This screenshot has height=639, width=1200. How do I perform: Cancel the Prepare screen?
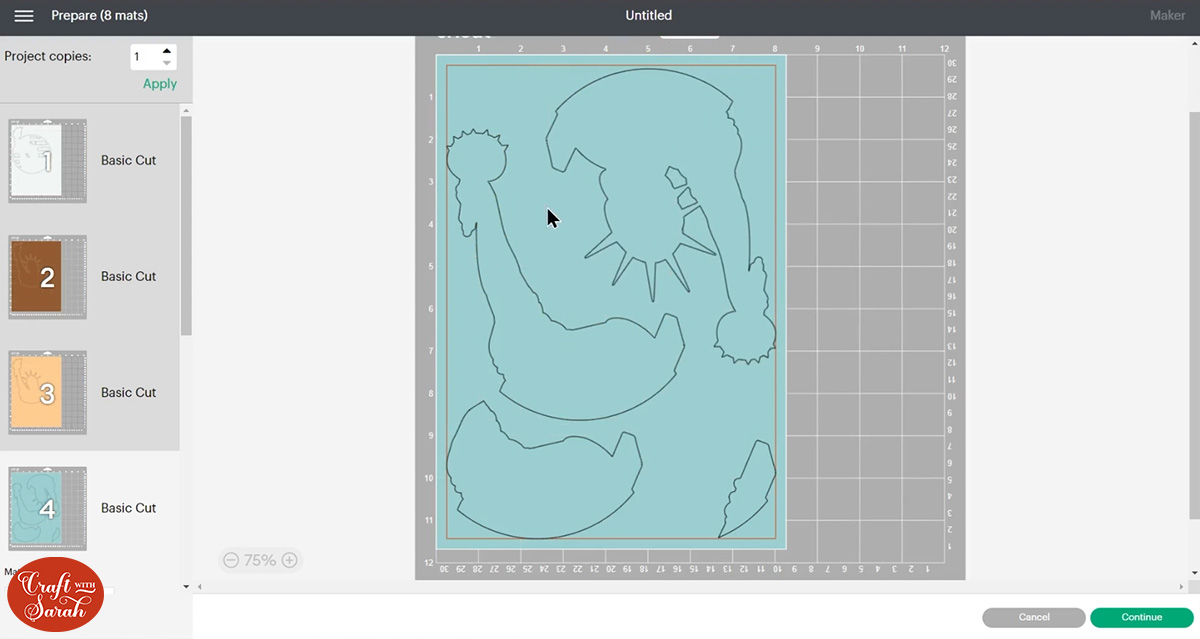(x=1033, y=617)
